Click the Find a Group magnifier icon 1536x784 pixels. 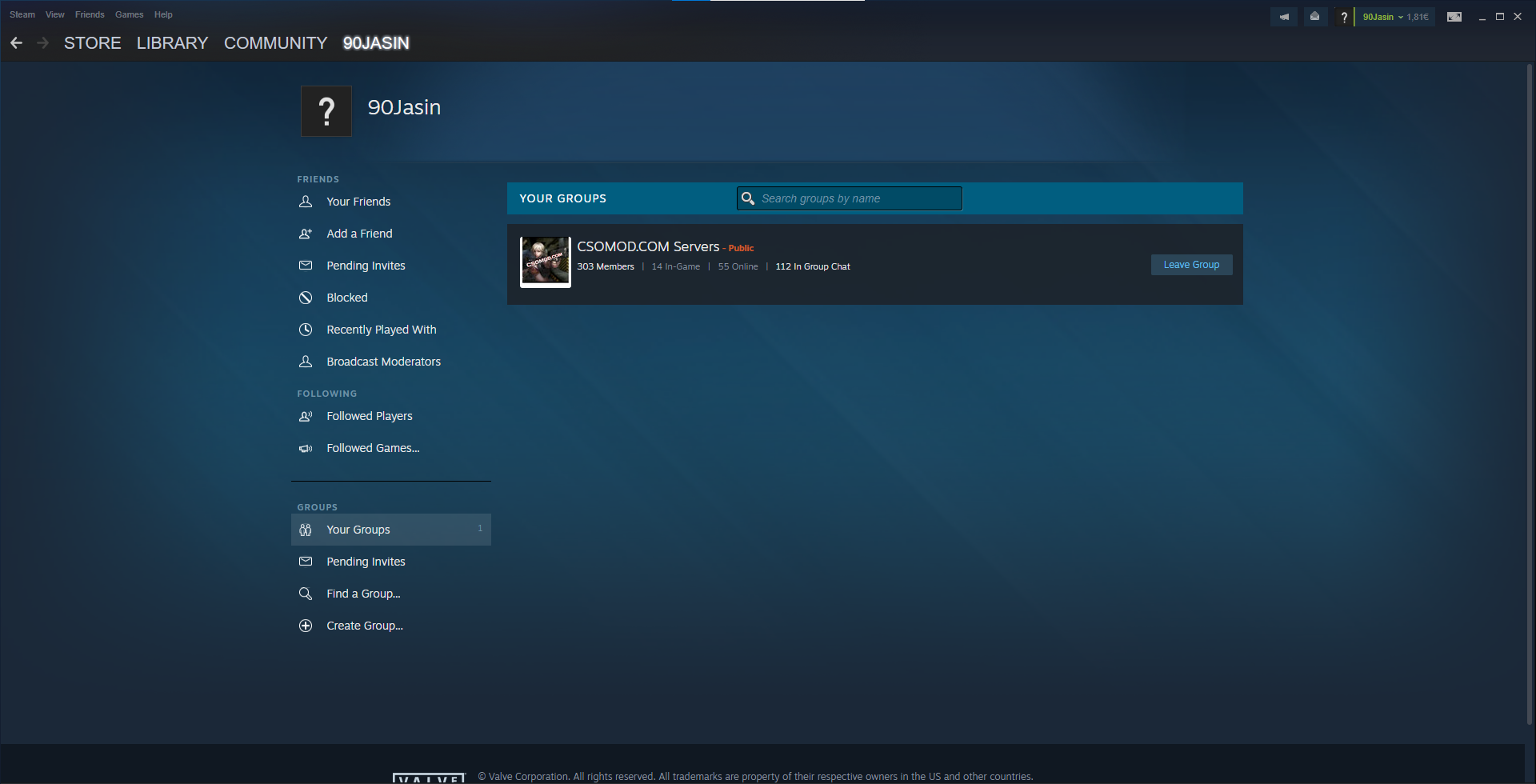point(306,594)
